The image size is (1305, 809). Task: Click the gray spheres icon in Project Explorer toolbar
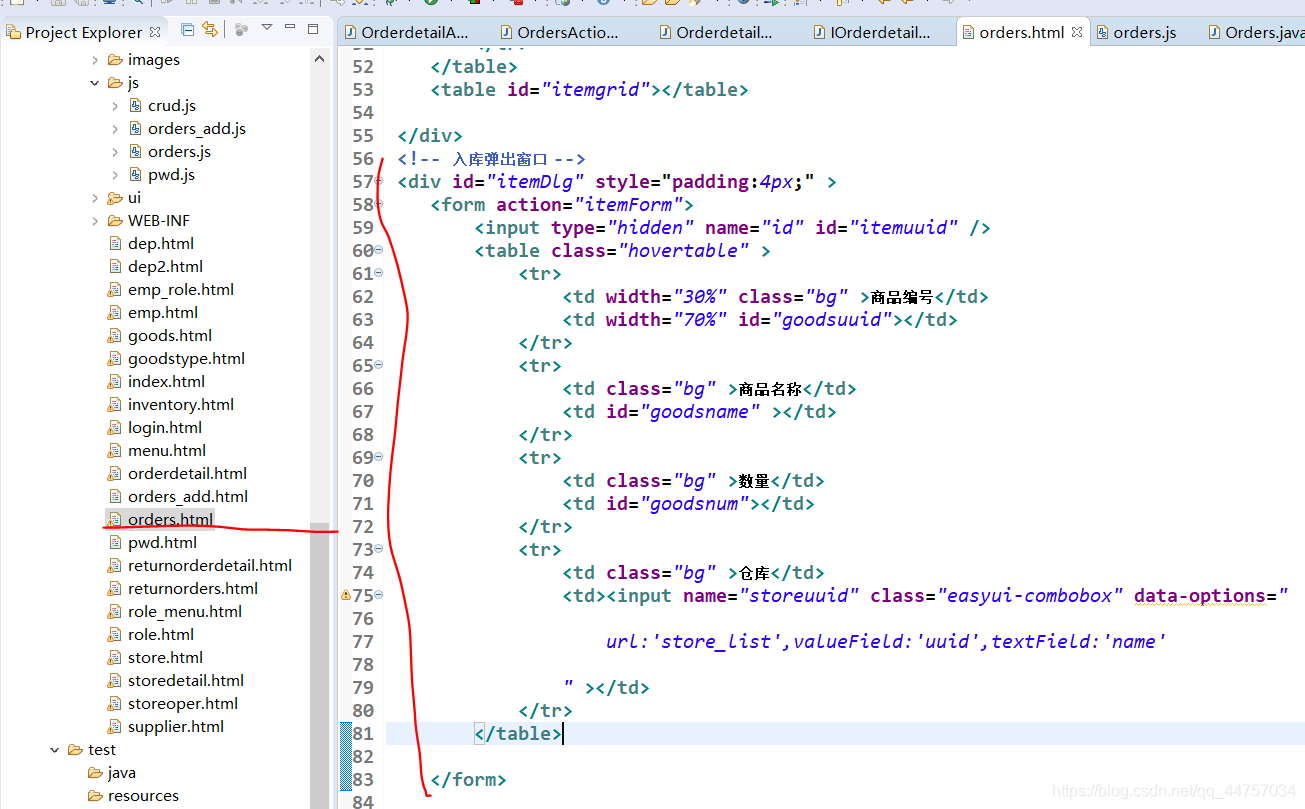(x=241, y=30)
